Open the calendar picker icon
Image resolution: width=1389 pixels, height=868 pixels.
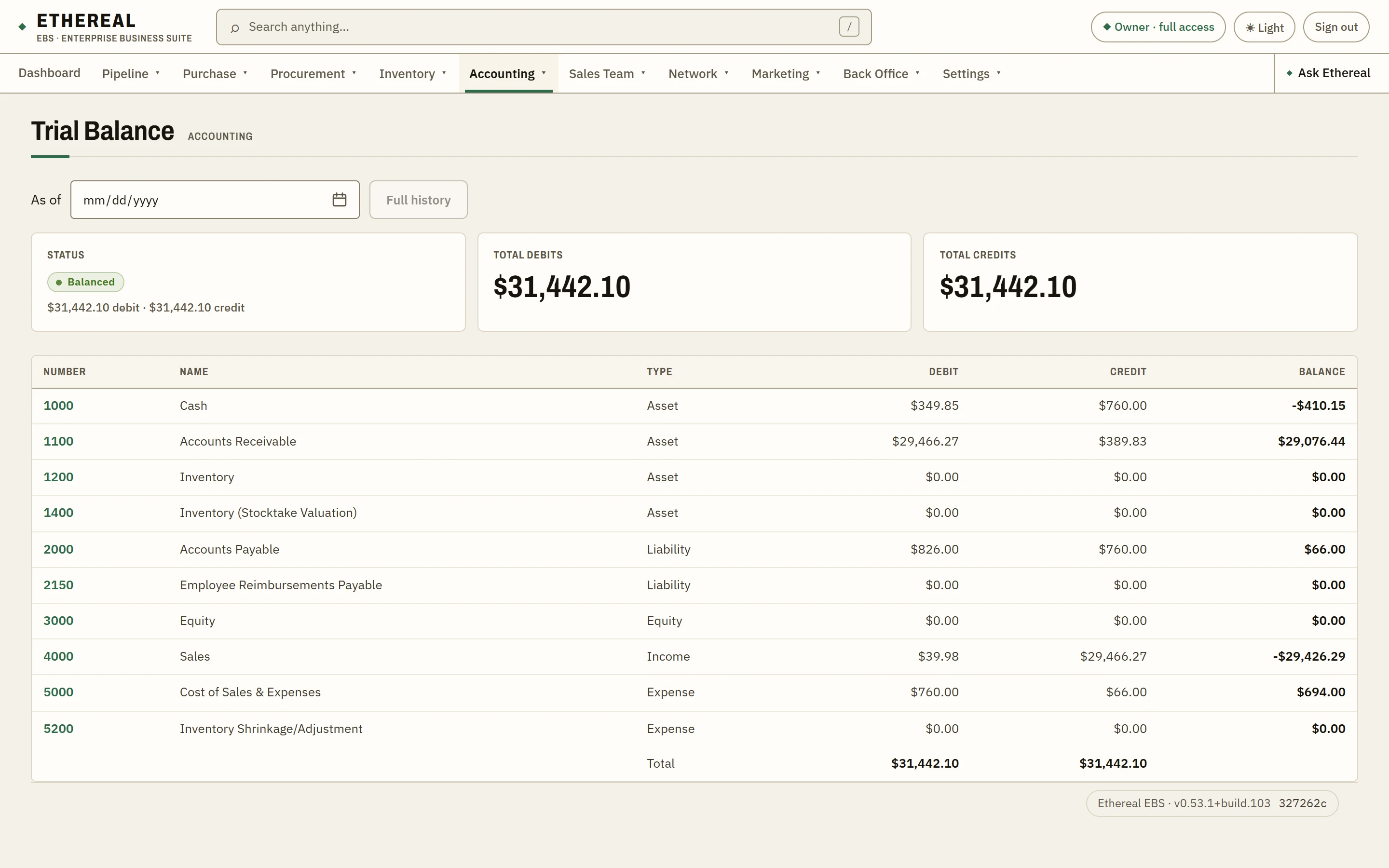pos(339,200)
